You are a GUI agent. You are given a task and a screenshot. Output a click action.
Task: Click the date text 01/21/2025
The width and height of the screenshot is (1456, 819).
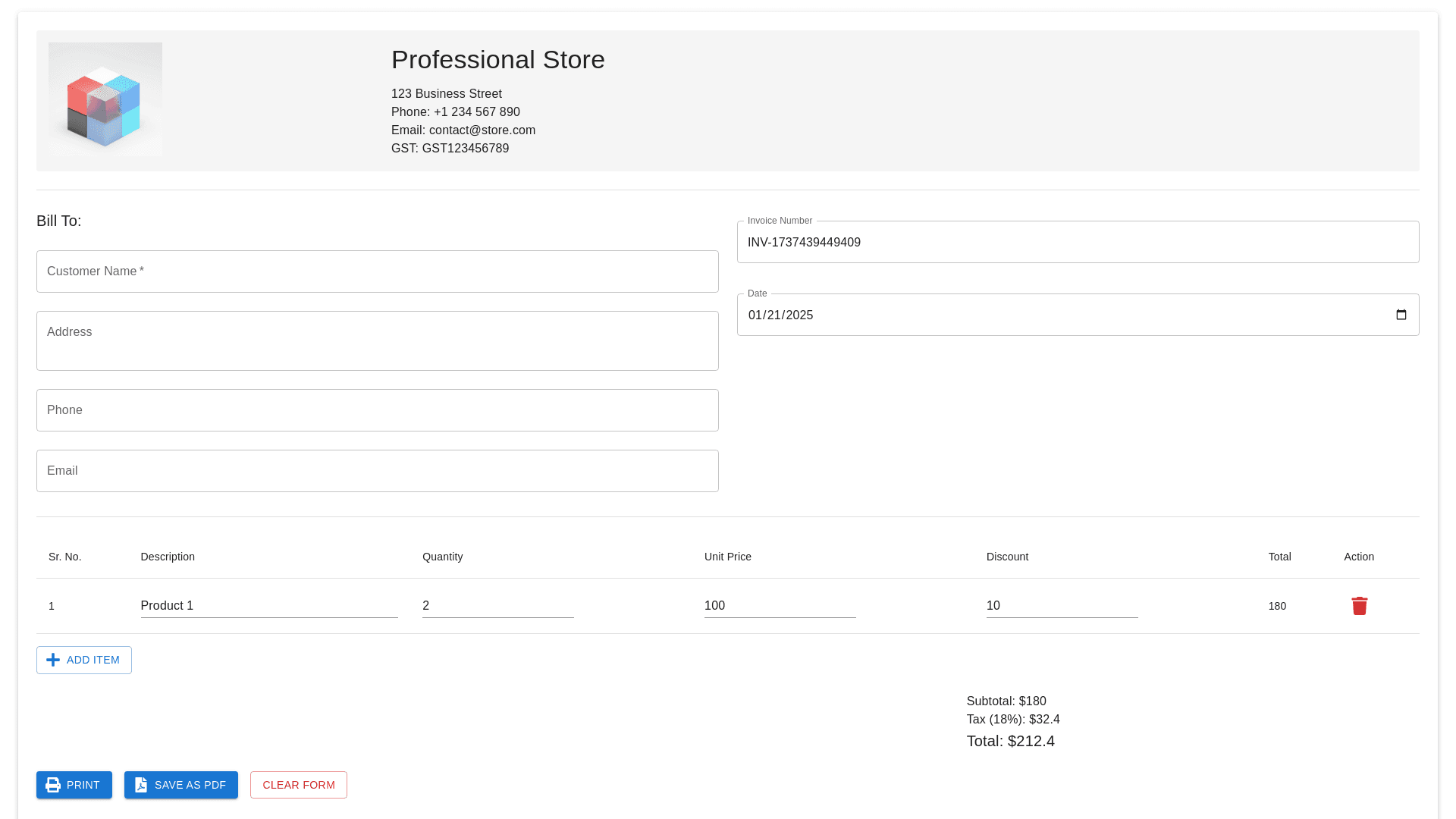[x=780, y=315]
